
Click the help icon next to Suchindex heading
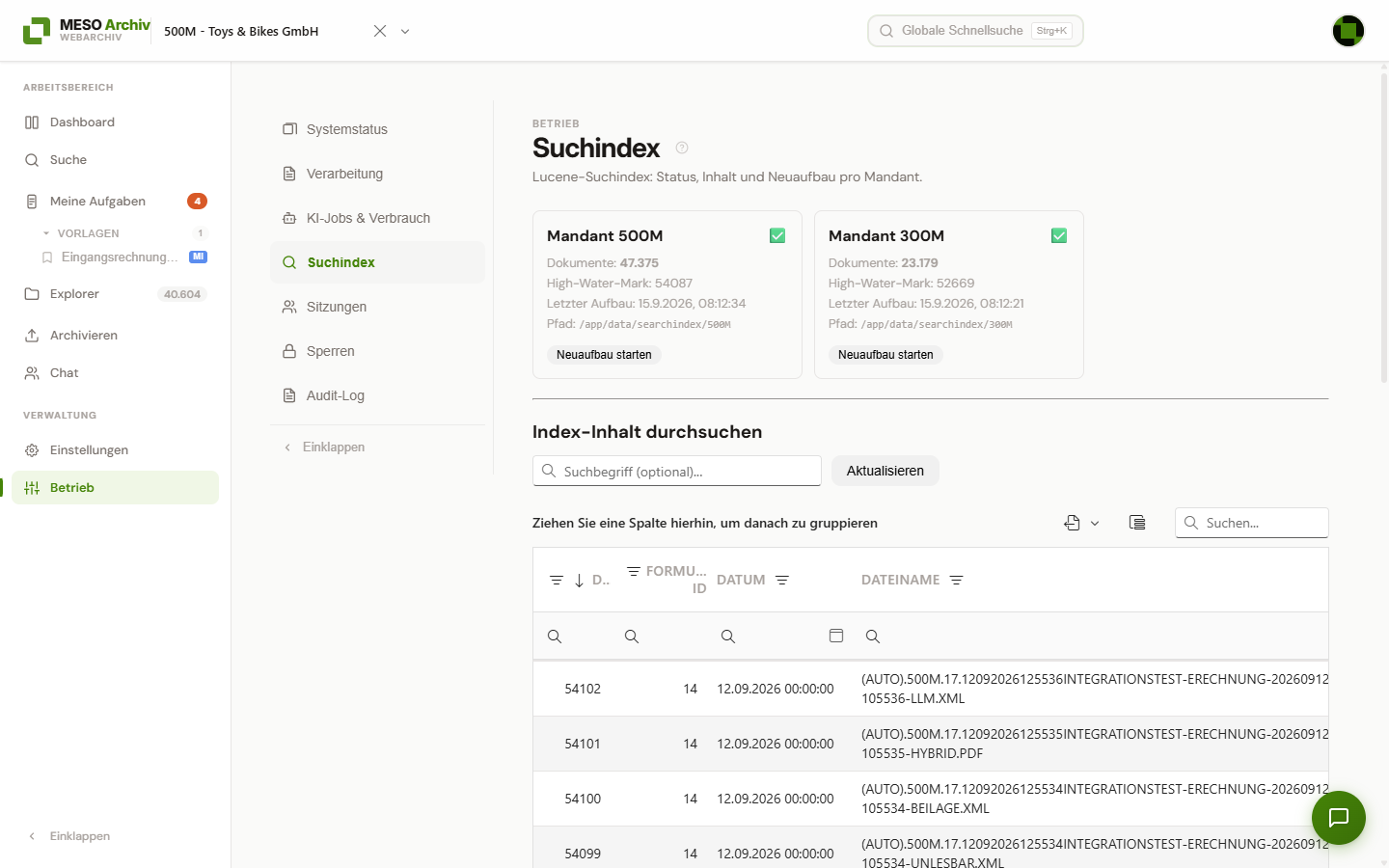click(682, 148)
